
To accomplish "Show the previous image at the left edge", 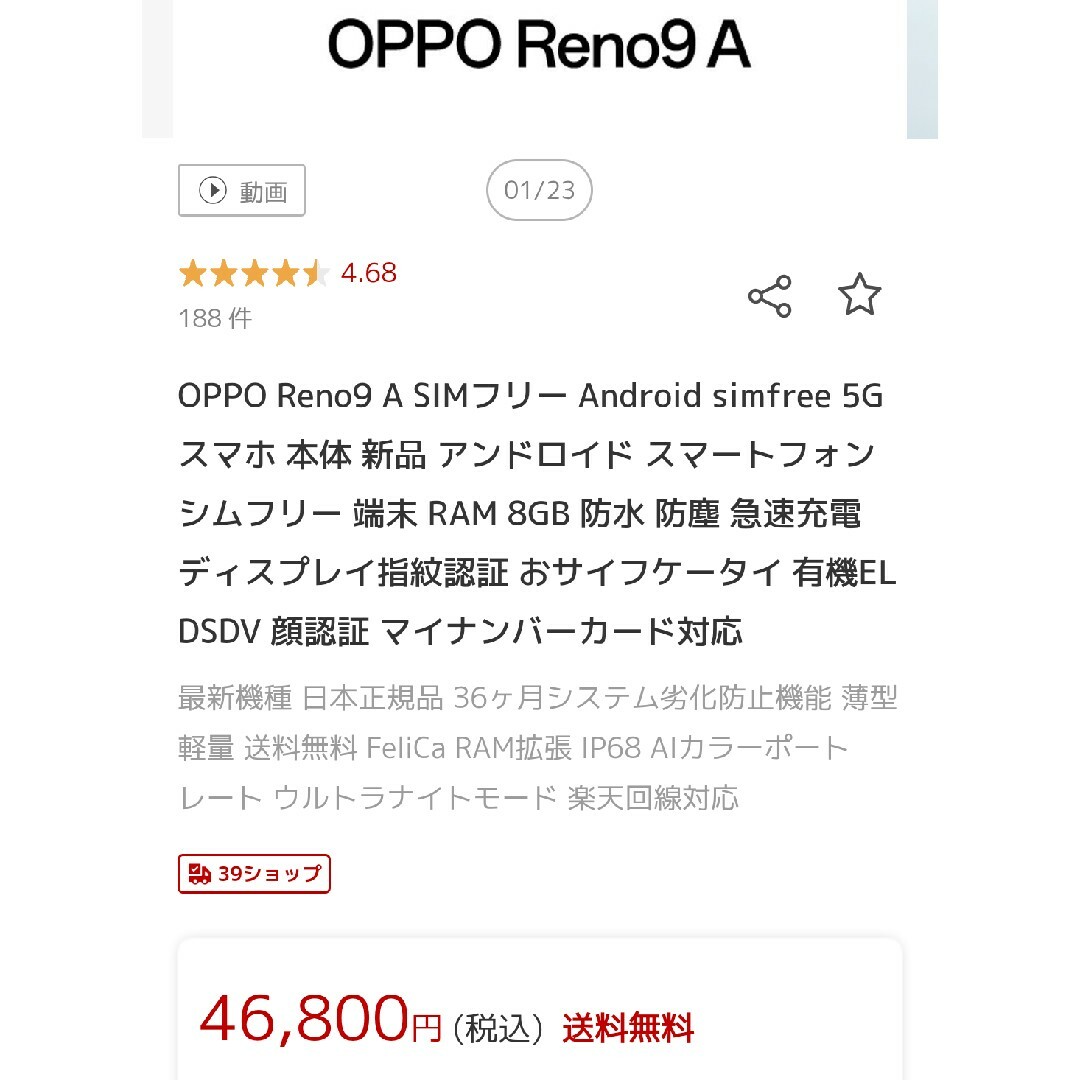I will [x=157, y=69].
